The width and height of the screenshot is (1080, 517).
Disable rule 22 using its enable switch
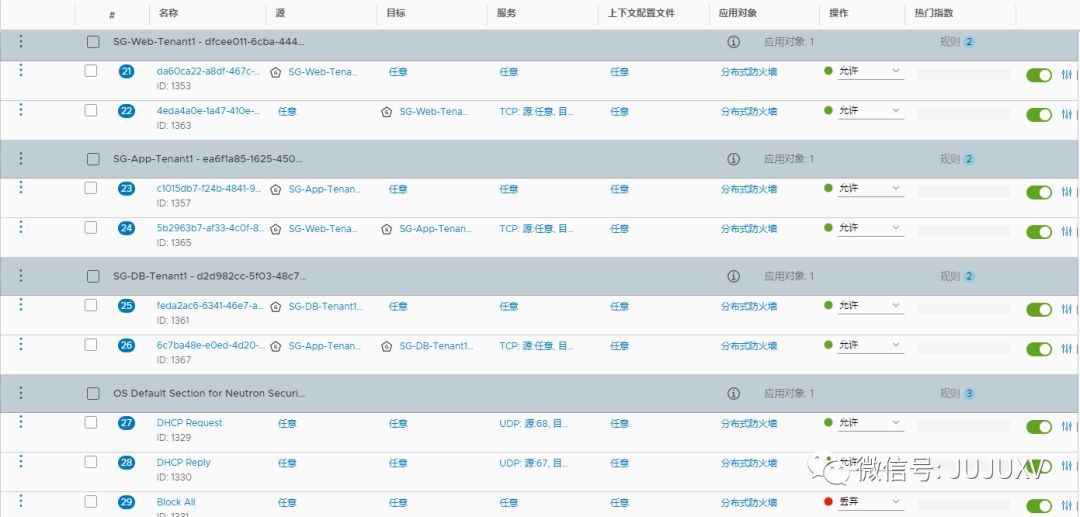(1039, 114)
